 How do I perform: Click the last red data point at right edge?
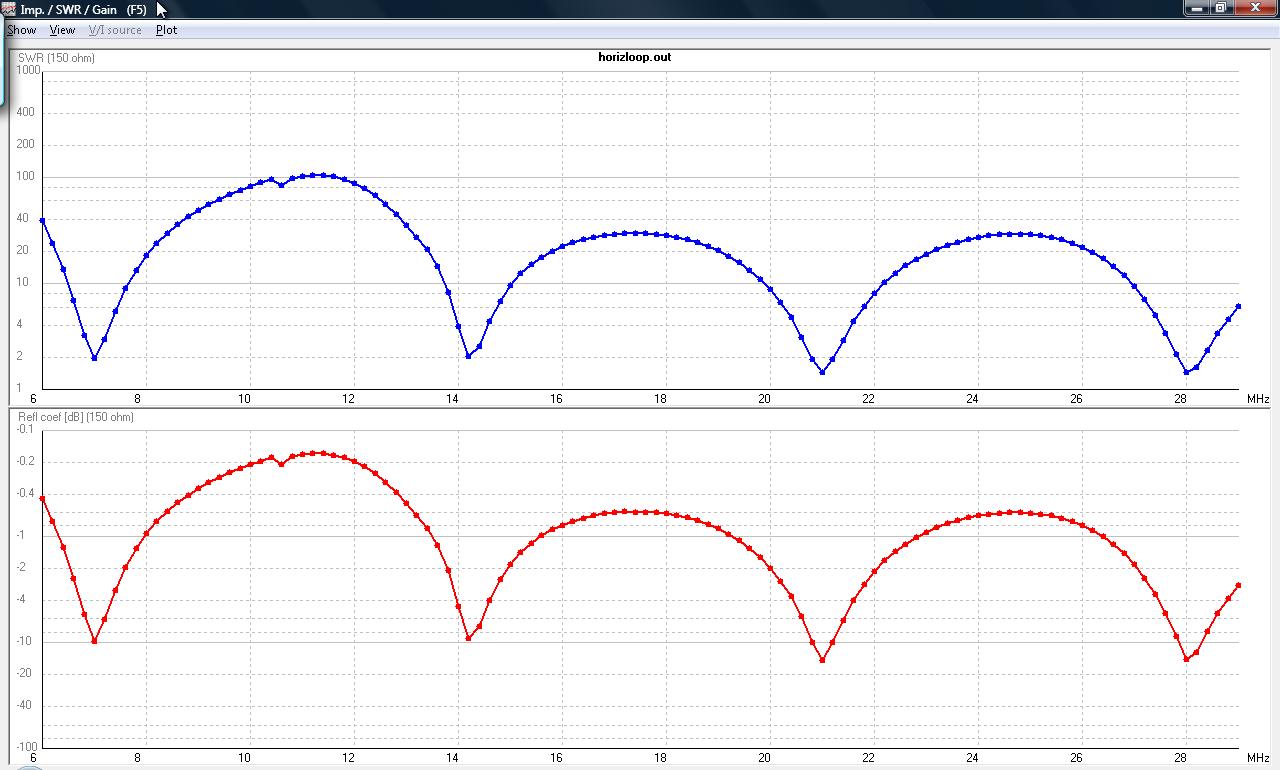(x=1238, y=585)
